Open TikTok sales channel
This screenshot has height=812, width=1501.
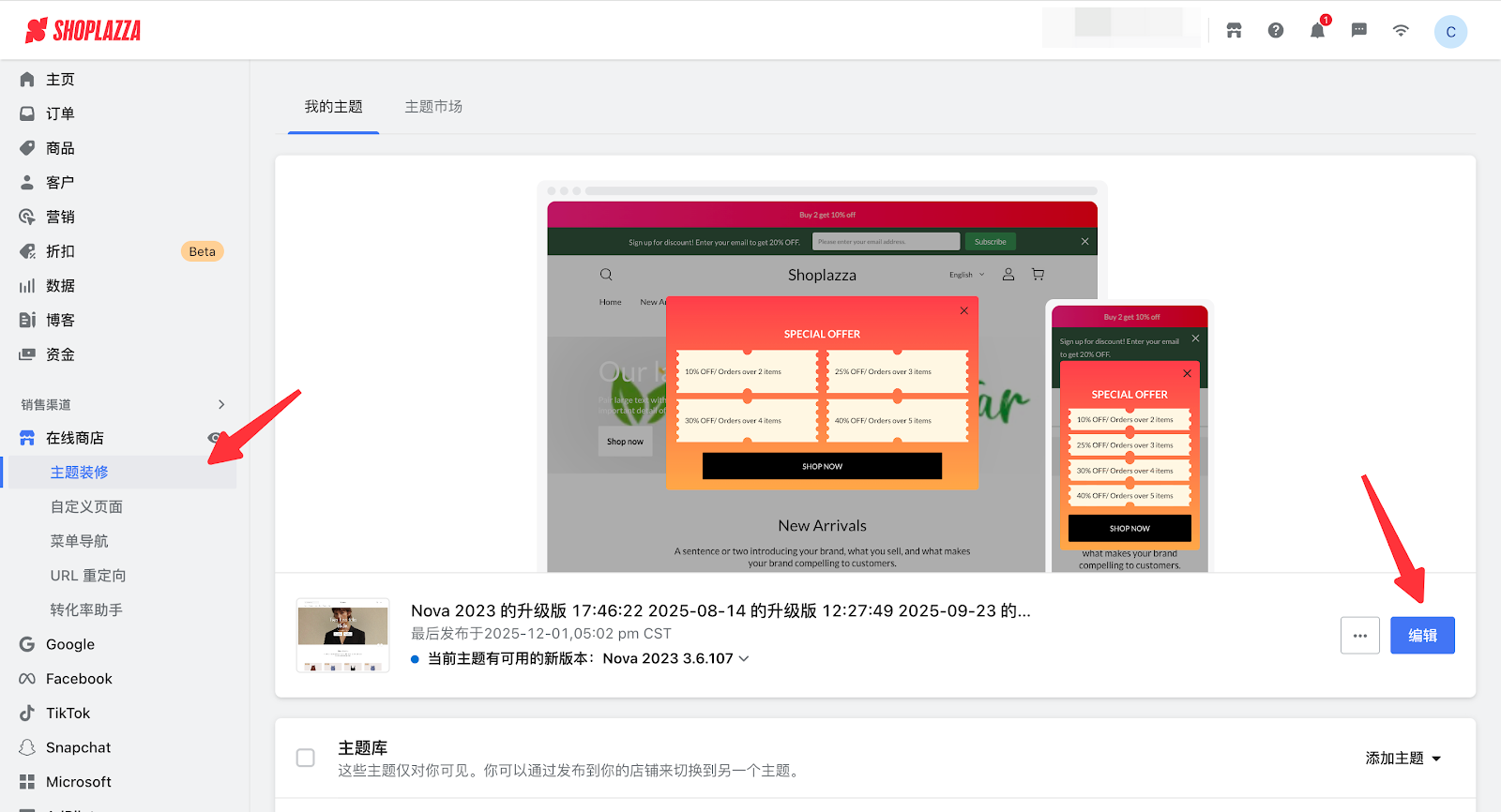(x=68, y=714)
